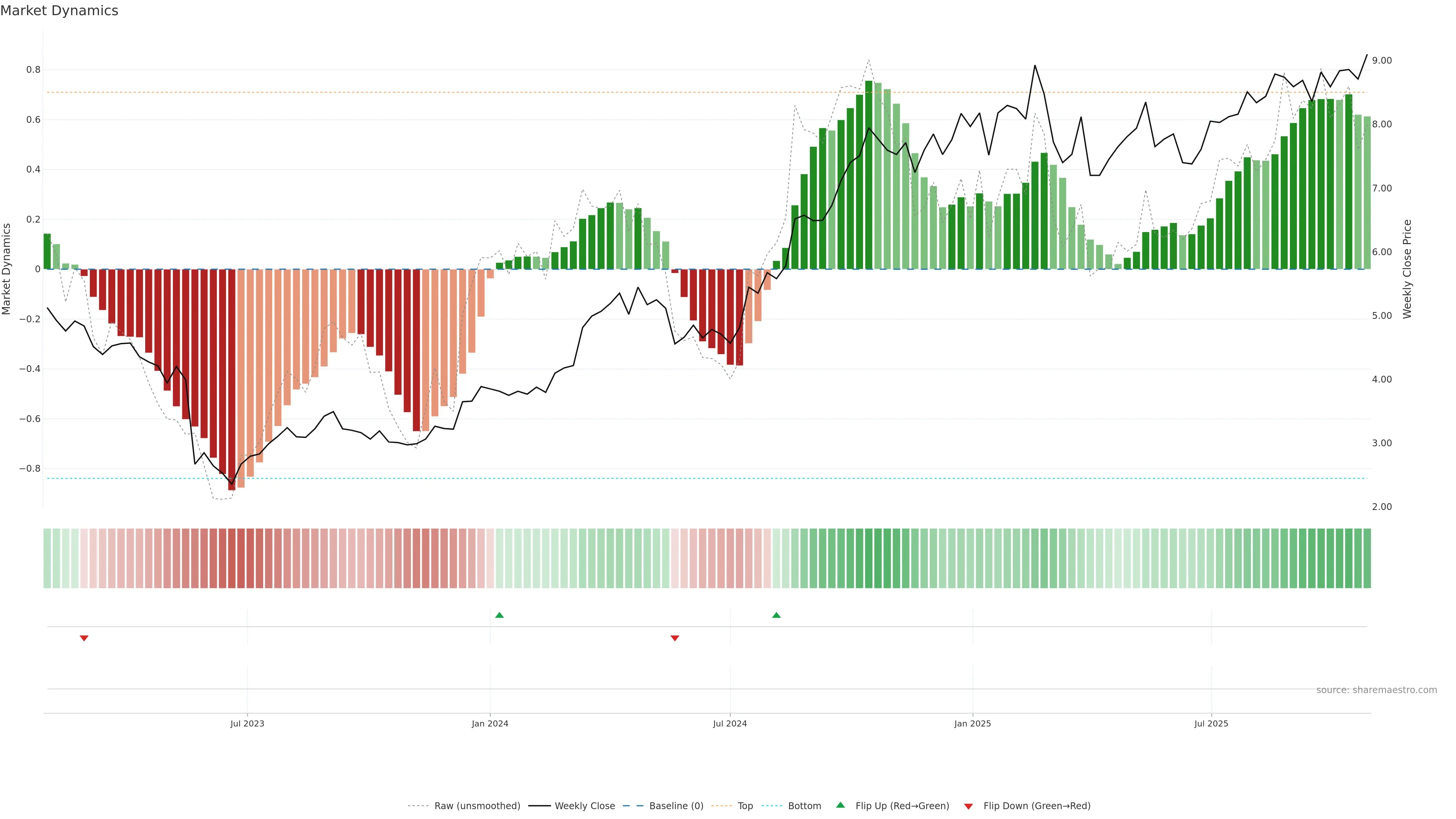The height and width of the screenshot is (819, 1456).
Task: Toggle the Raw (unsmoothed) legend entry
Action: [x=477, y=806]
